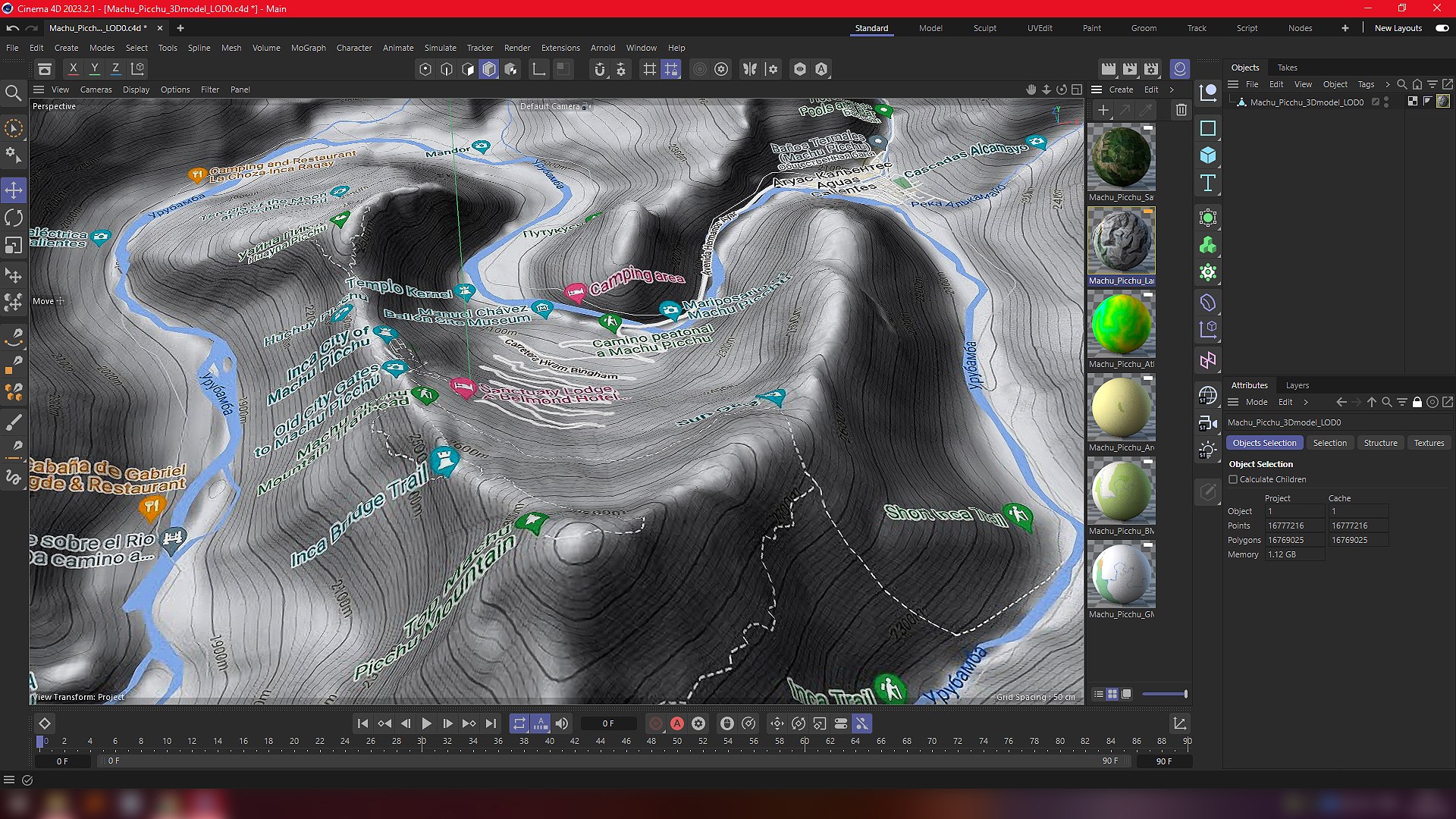The image size is (1456, 819).
Task: Lock the Z axis
Action: (x=116, y=68)
